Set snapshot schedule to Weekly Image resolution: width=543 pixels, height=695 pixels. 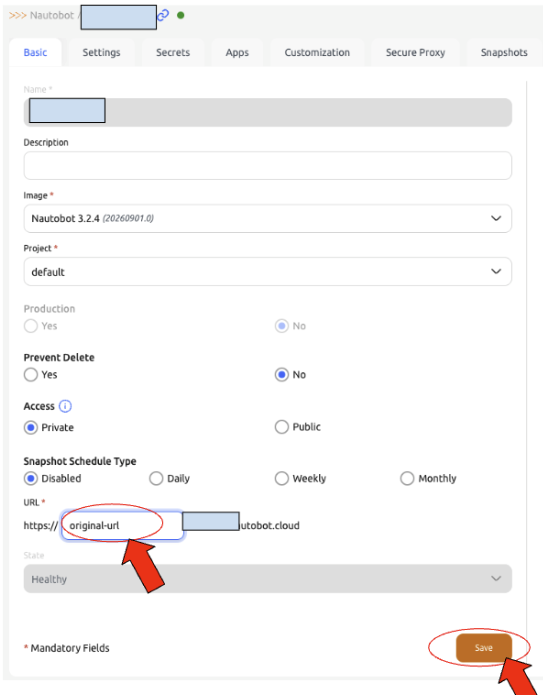point(281,479)
